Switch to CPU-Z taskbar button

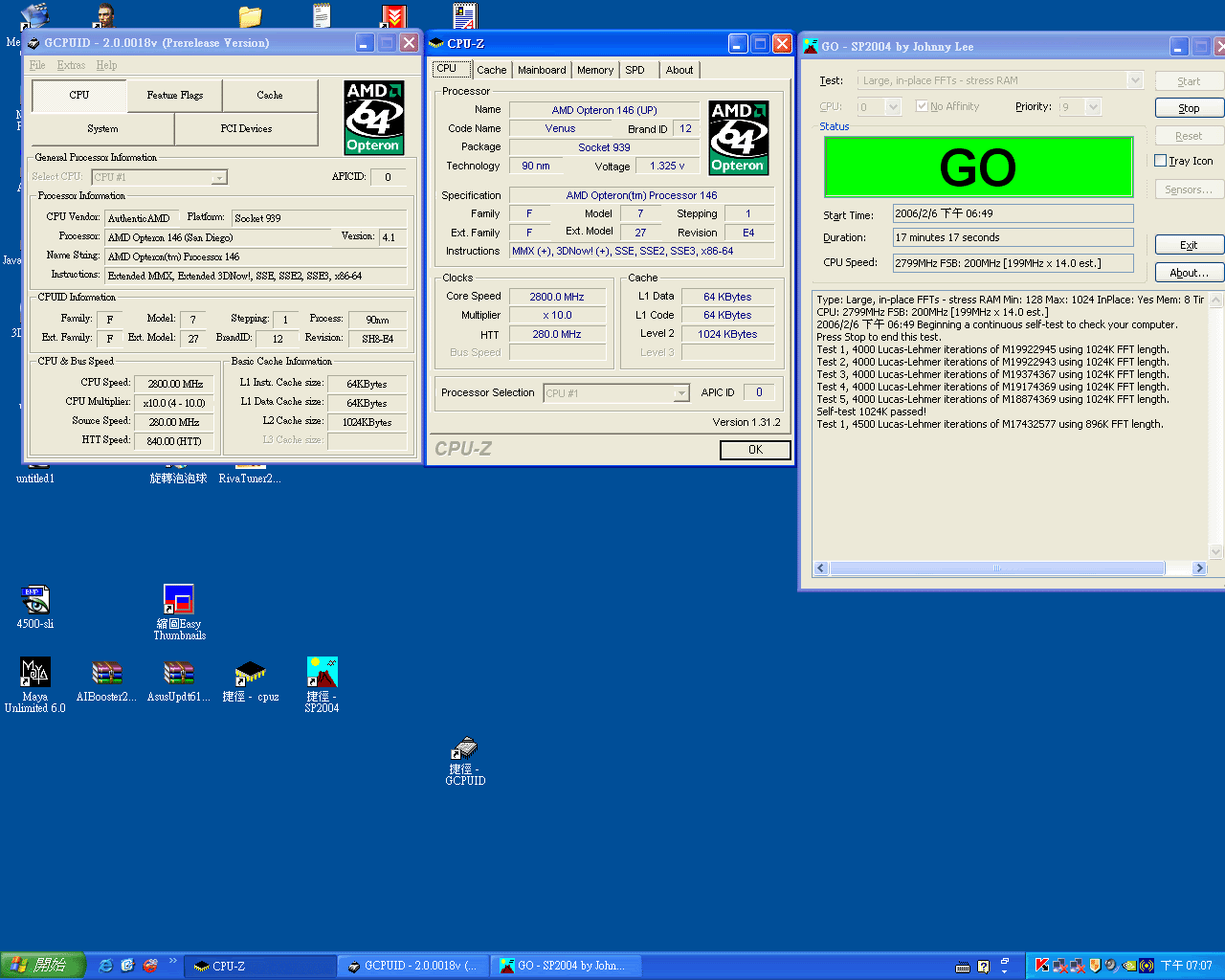click(x=260, y=967)
